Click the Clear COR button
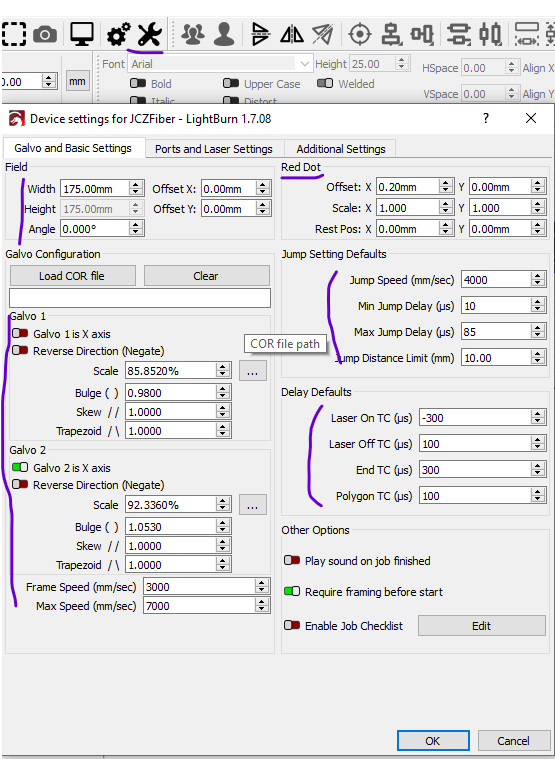 tap(207, 276)
